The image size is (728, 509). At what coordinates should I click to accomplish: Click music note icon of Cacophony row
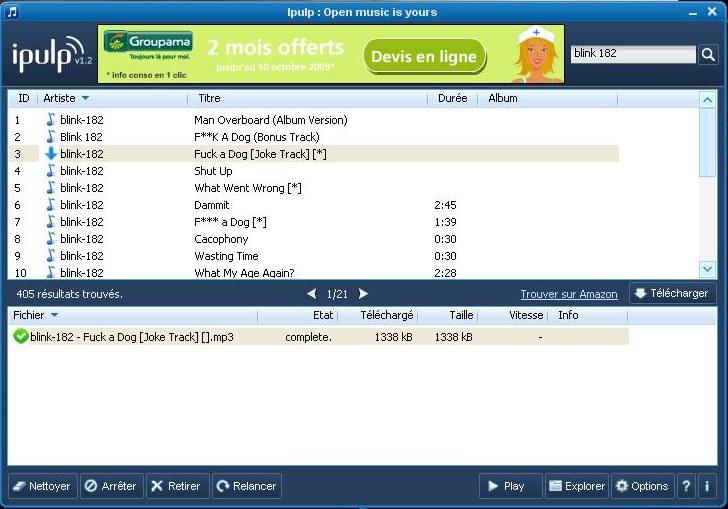click(x=51, y=239)
